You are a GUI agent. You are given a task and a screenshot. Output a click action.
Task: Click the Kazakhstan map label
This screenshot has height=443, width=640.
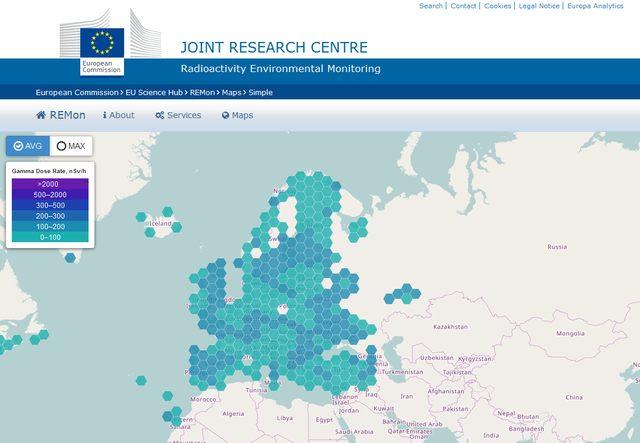(451, 327)
